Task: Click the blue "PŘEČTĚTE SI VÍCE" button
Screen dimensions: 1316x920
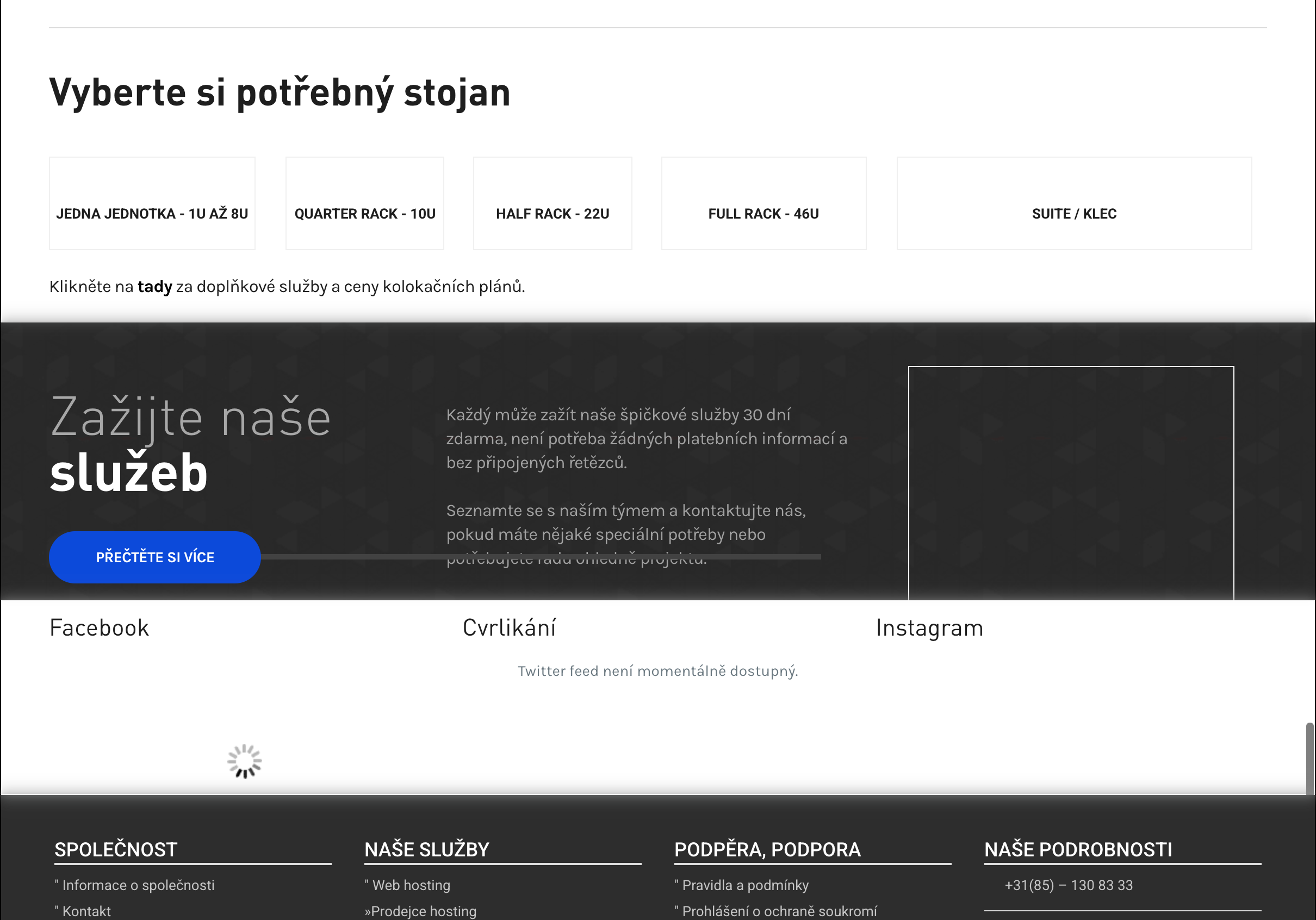Action: (x=155, y=557)
